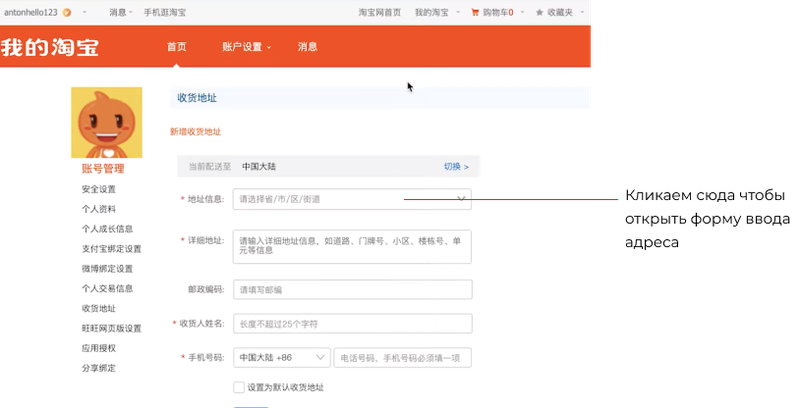Open 消息 tab in orange header
This screenshot has width=800, height=408.
tap(307, 47)
